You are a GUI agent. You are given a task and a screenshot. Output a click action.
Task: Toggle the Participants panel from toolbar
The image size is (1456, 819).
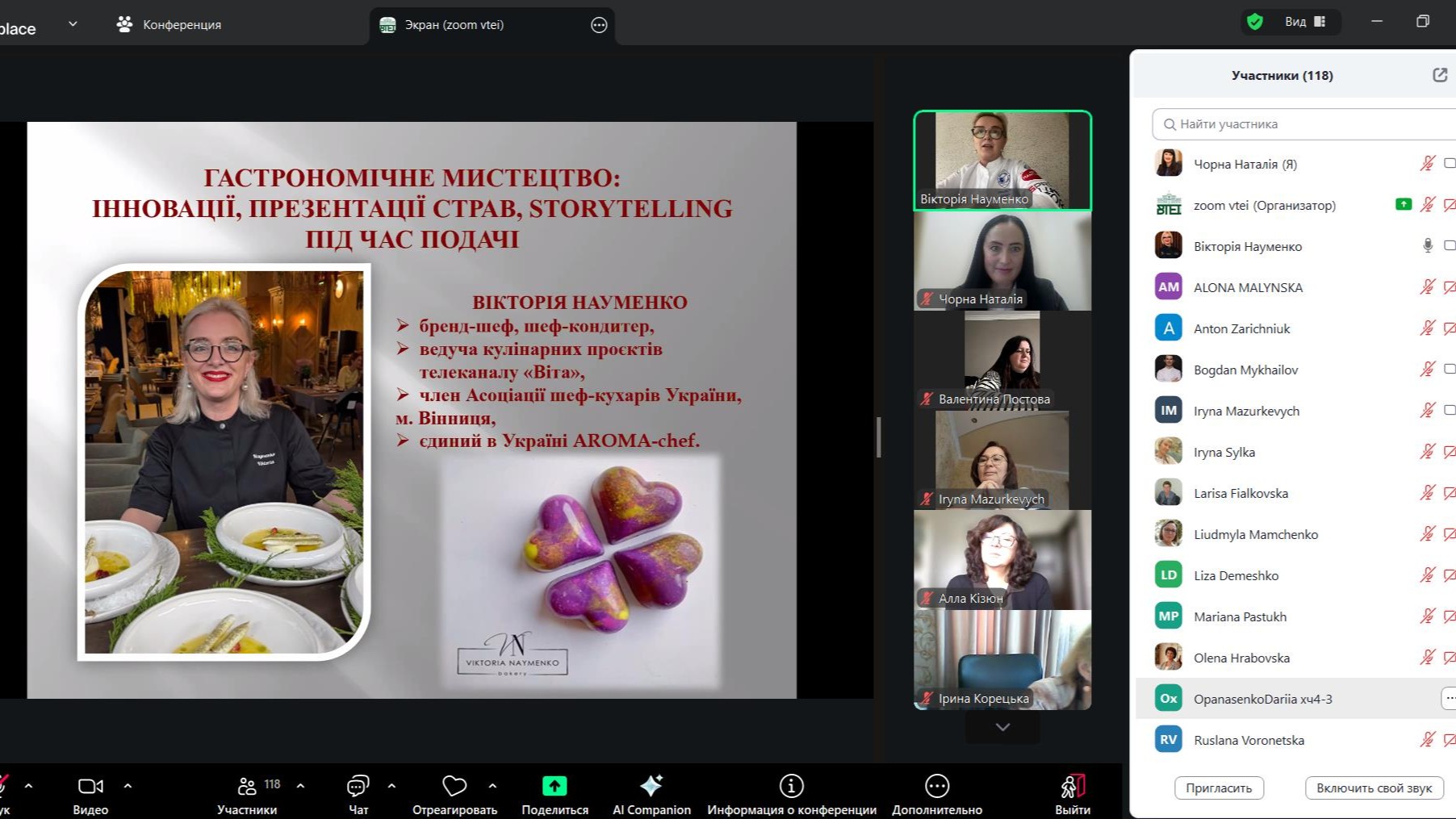tap(247, 786)
